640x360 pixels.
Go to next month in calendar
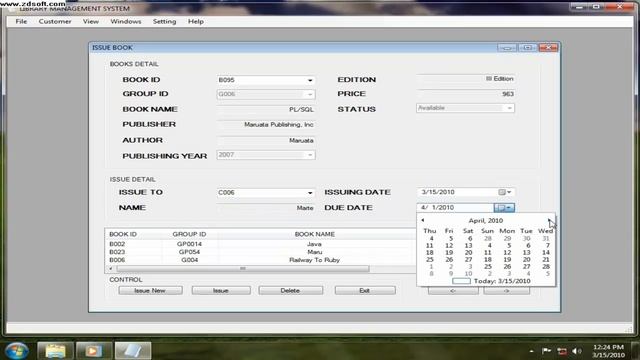coord(549,220)
